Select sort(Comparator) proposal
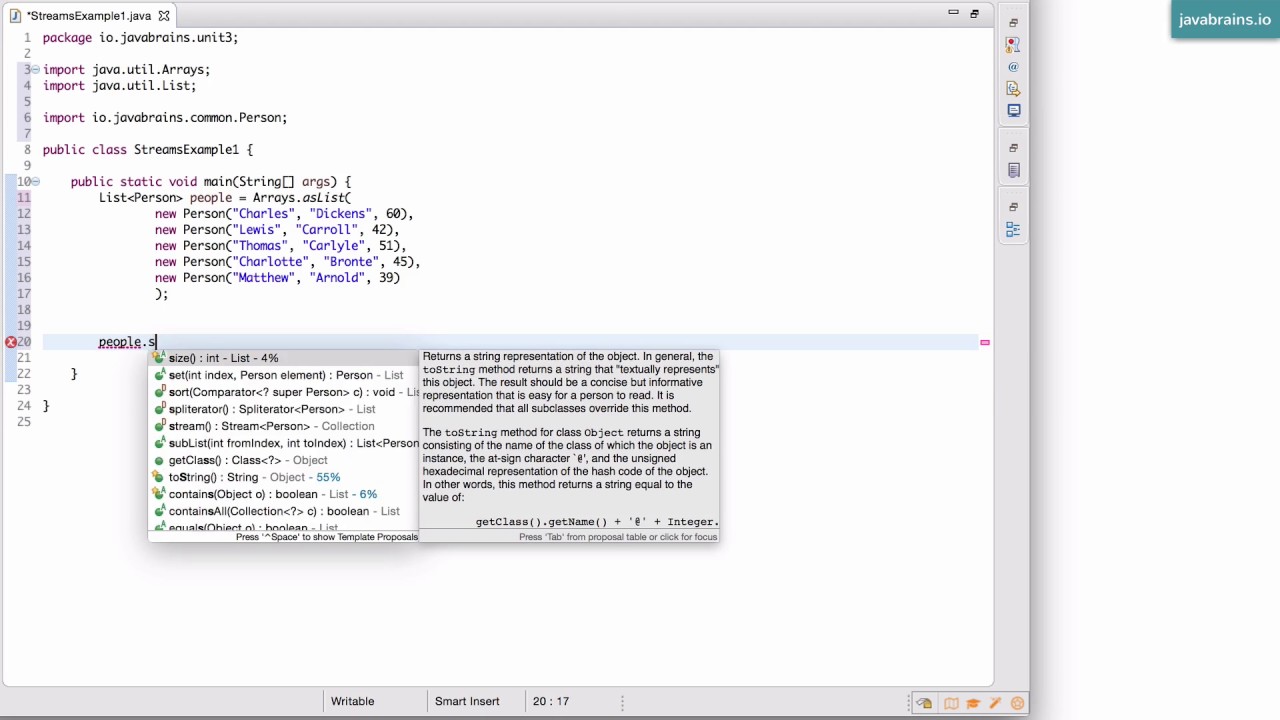 click(x=284, y=392)
